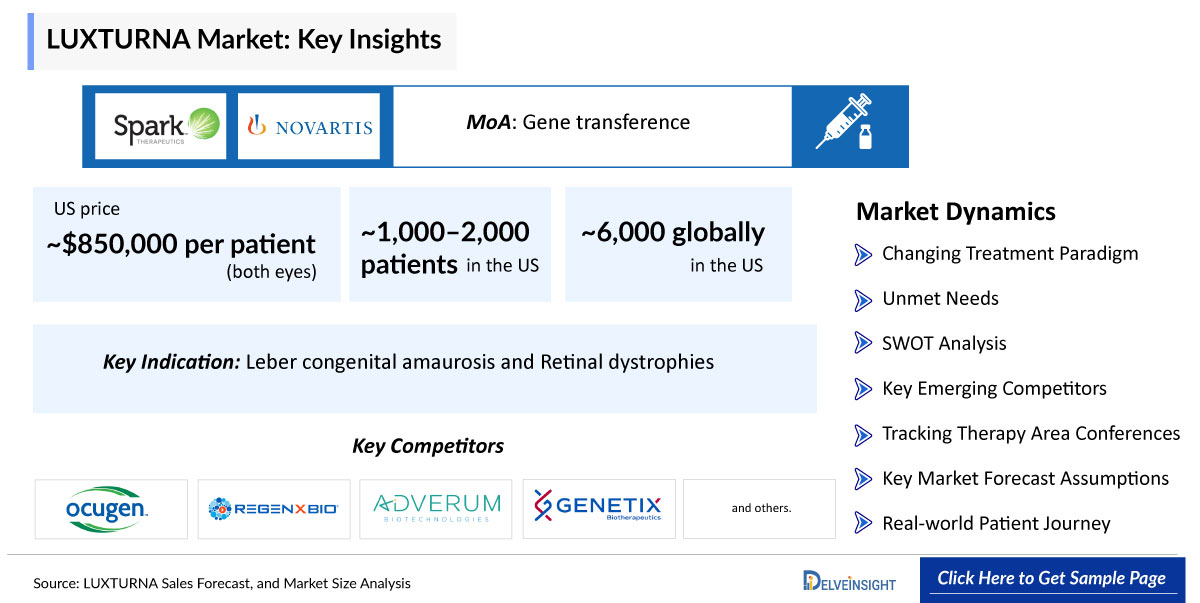1200x603 pixels.
Task: Open the Unmet Needs item
Action: [x=939, y=298]
